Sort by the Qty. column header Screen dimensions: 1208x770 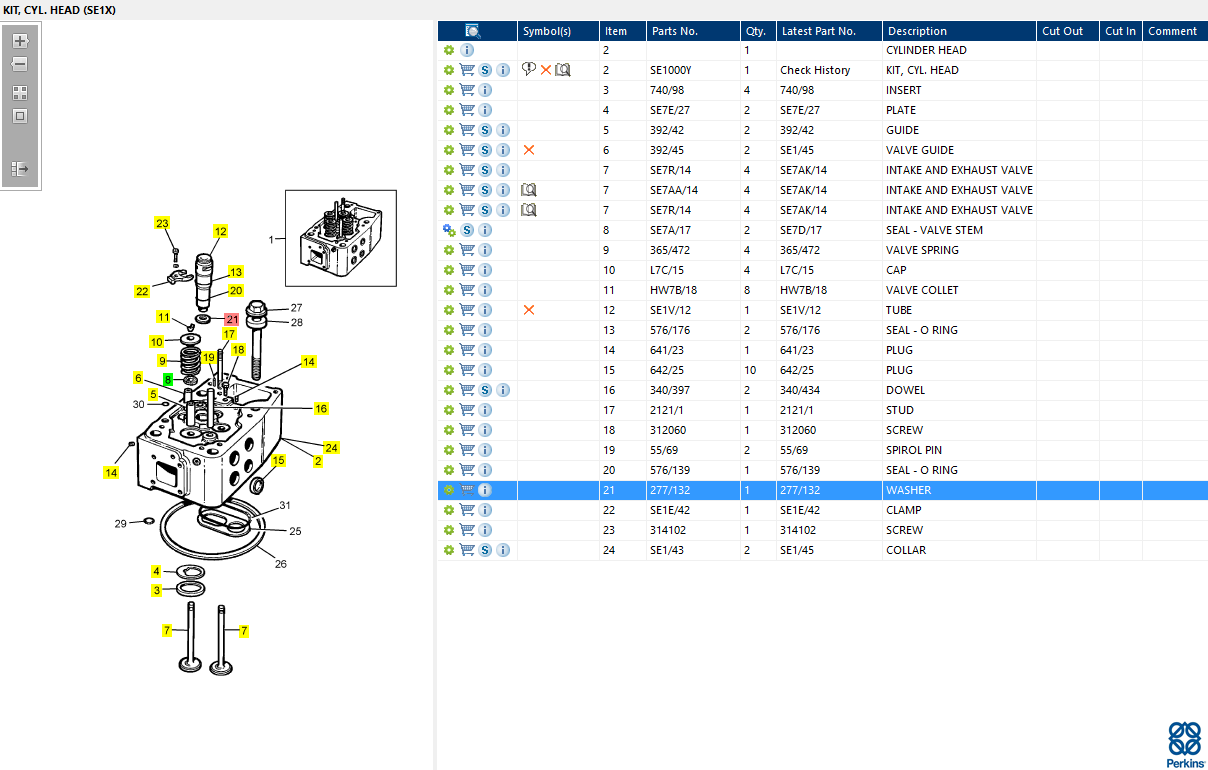[758, 31]
